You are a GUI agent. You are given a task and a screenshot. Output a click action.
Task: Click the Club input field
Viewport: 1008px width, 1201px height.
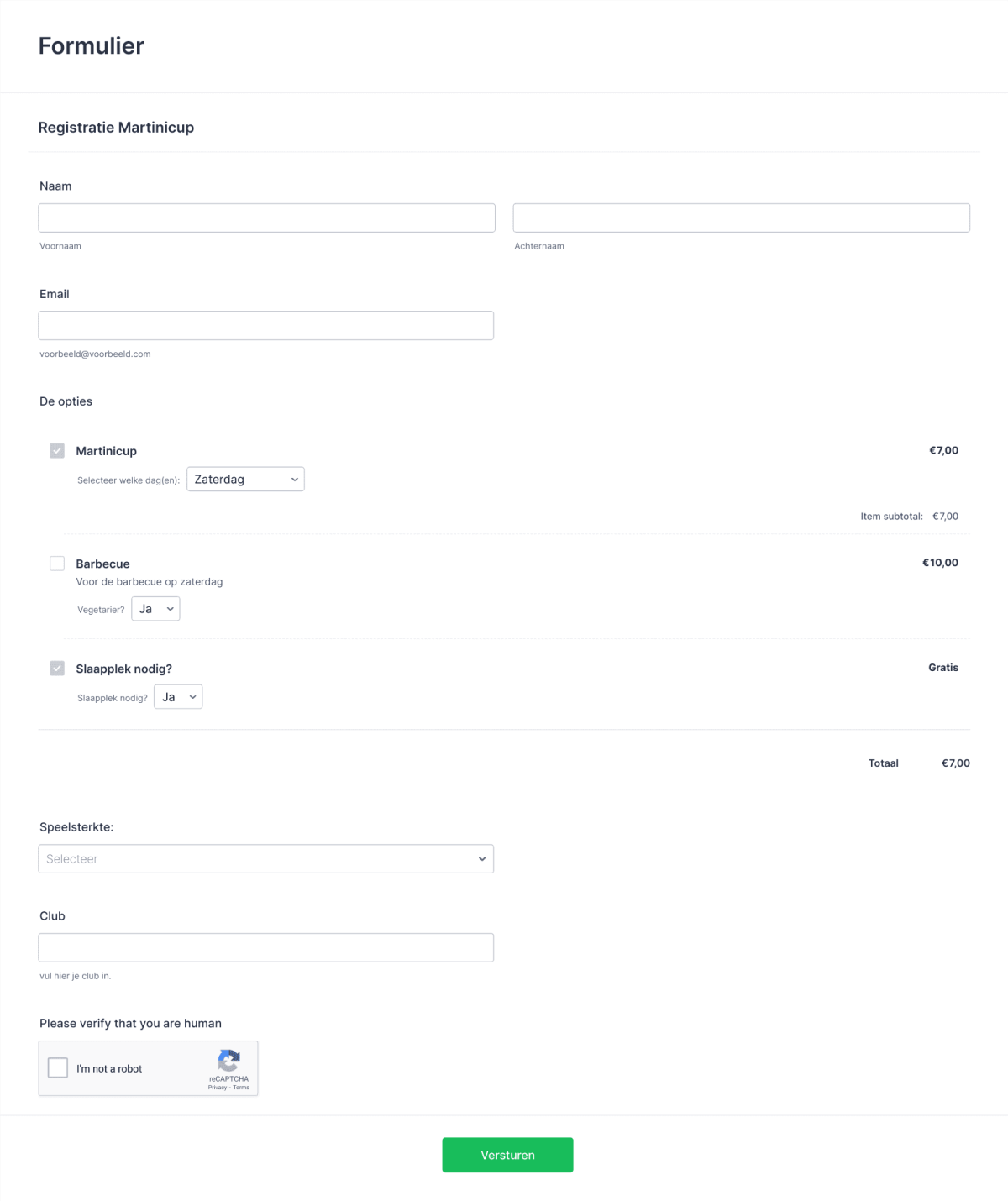265,947
